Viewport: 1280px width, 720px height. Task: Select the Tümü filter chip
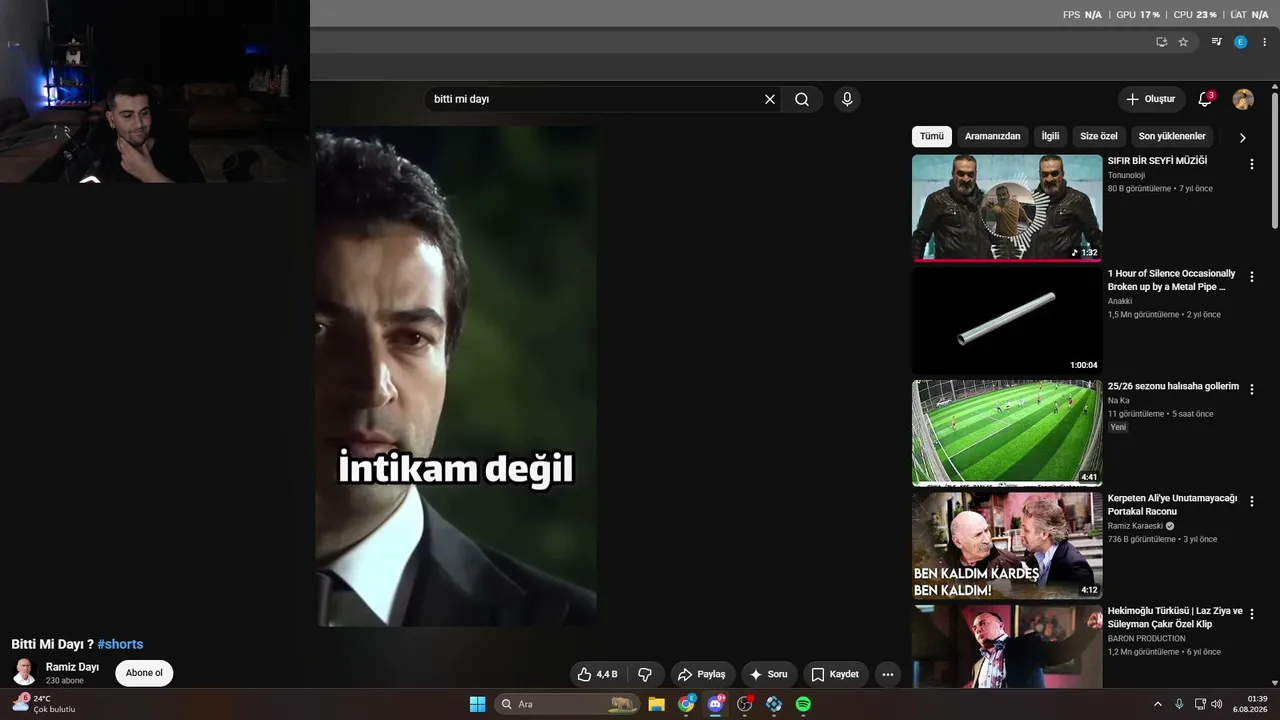pyautogui.click(x=932, y=136)
